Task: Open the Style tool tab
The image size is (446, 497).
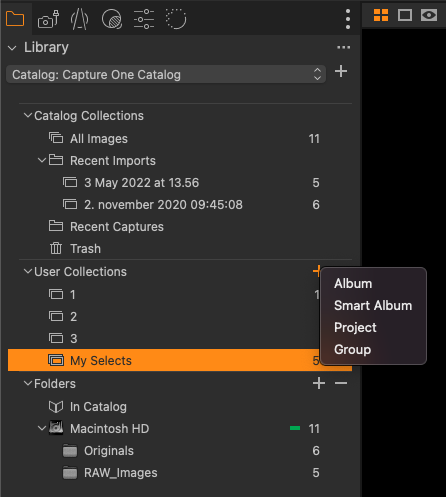Action: click(x=112, y=19)
